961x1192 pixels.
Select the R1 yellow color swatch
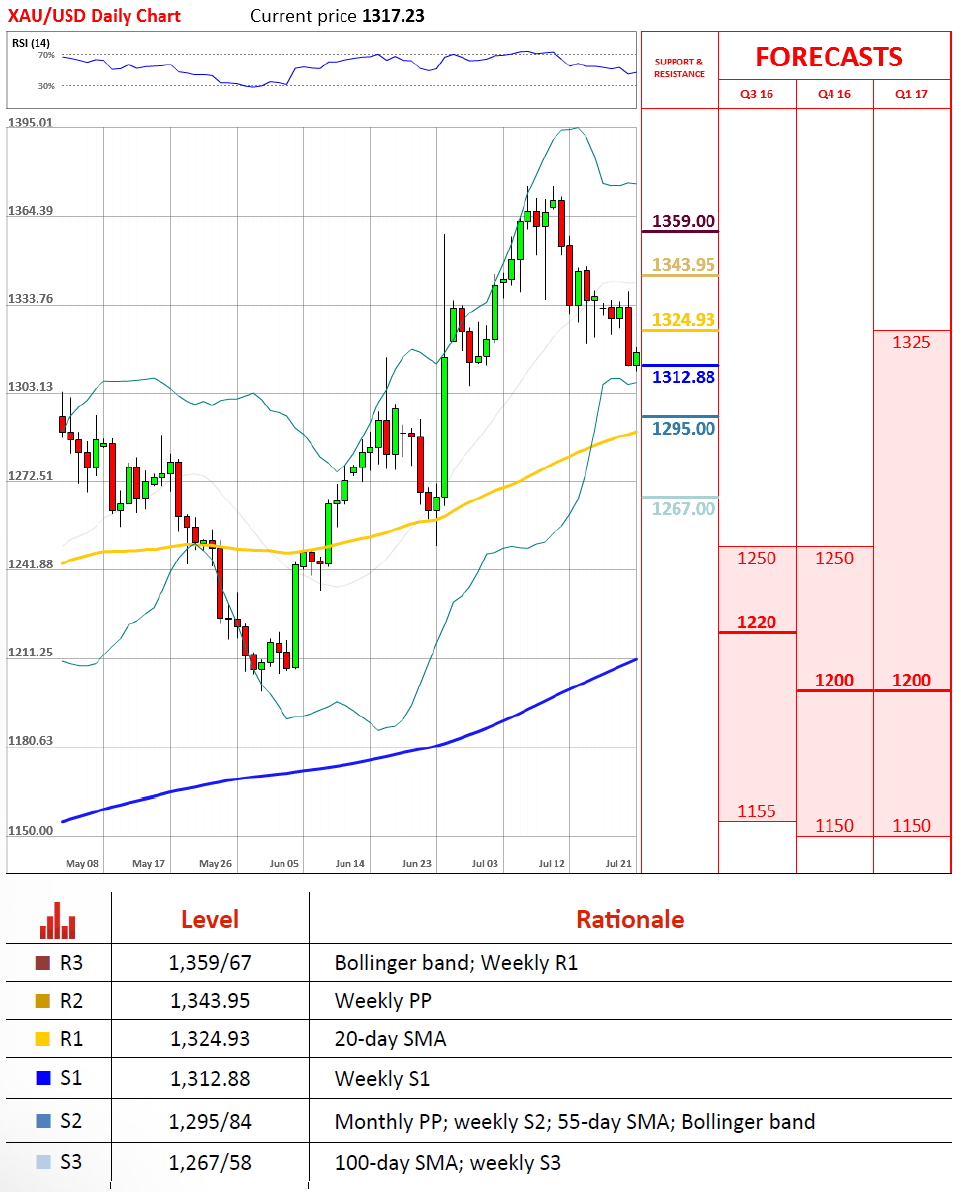43,1038
